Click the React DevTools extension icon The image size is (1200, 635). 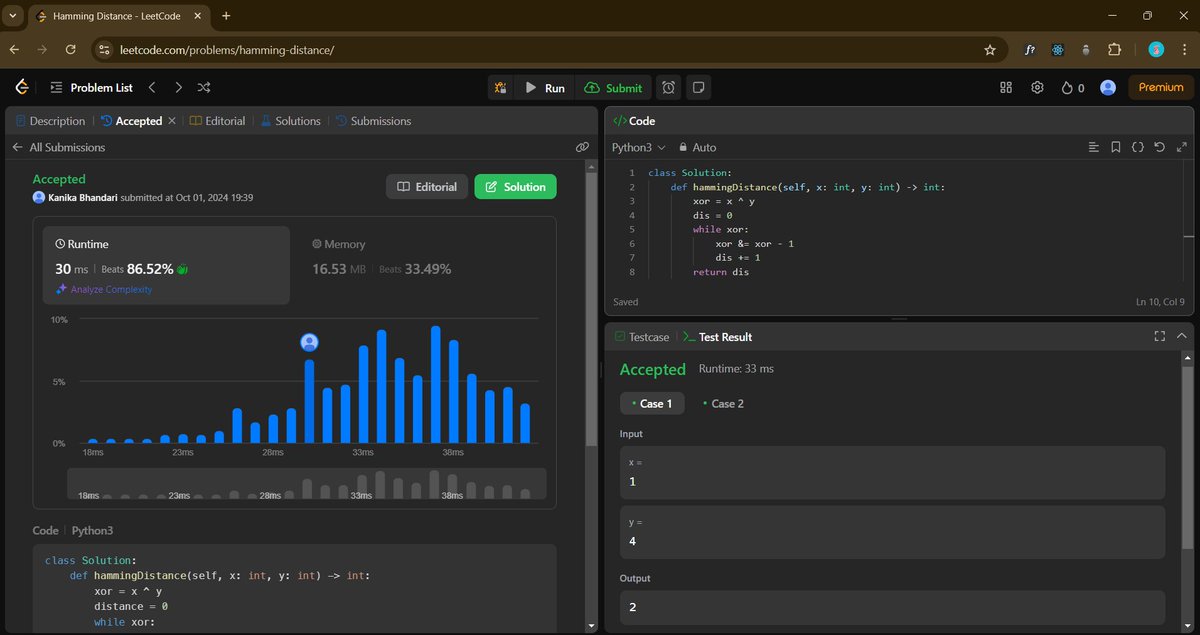[1057, 50]
